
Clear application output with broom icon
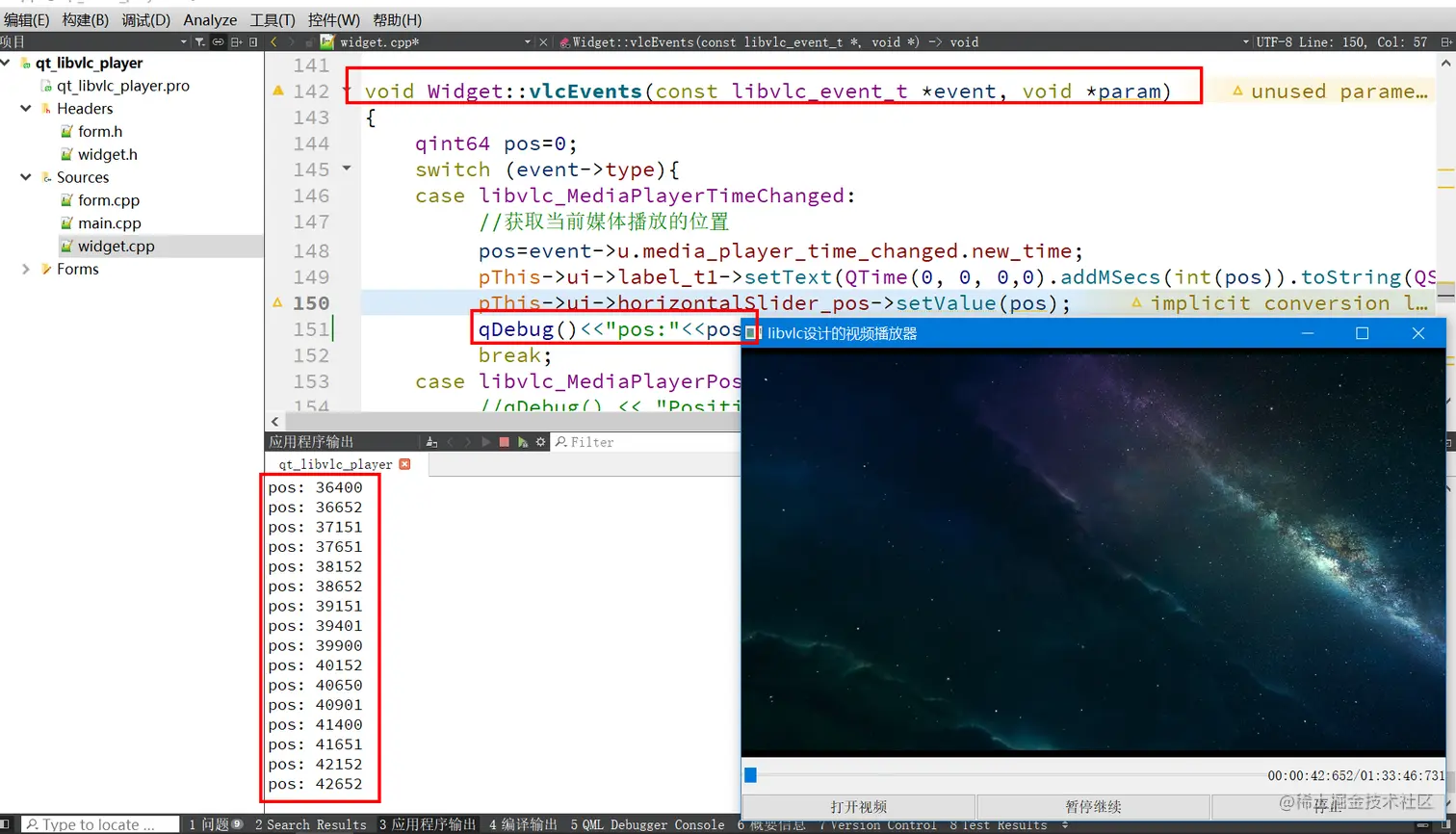coord(431,442)
